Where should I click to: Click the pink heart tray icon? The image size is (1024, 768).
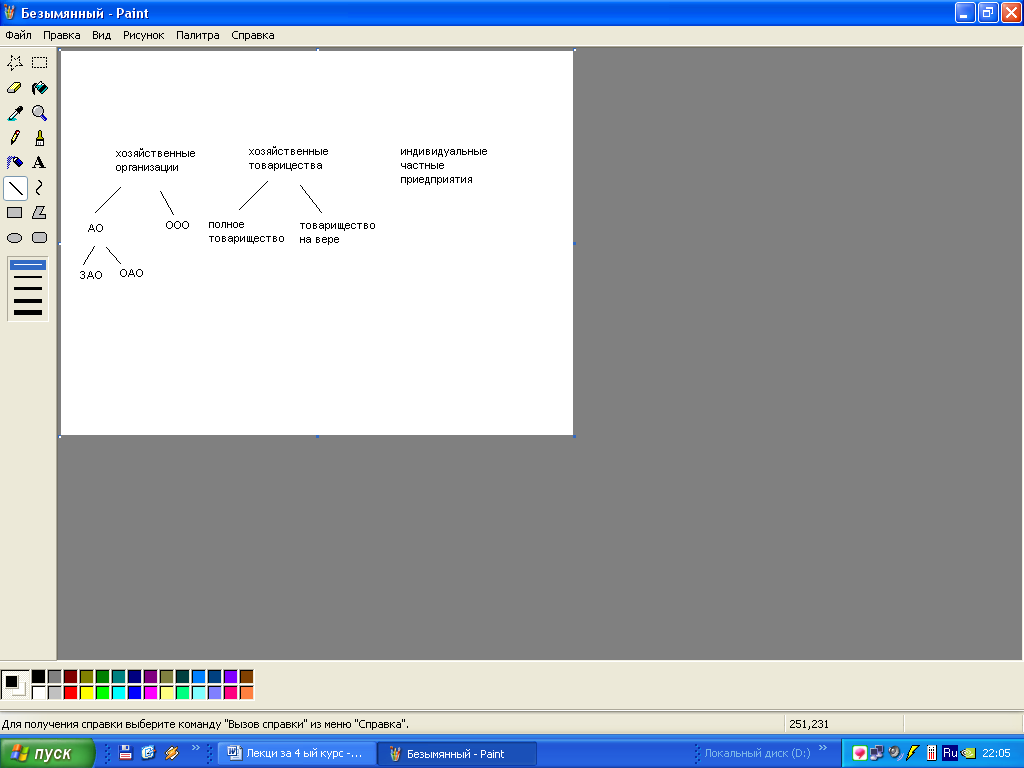pos(859,753)
